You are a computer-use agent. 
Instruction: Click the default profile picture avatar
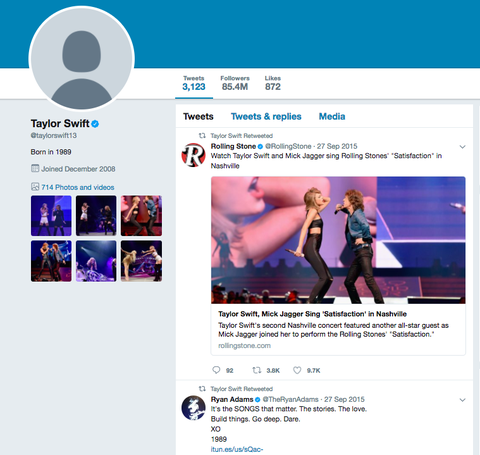coord(82,58)
